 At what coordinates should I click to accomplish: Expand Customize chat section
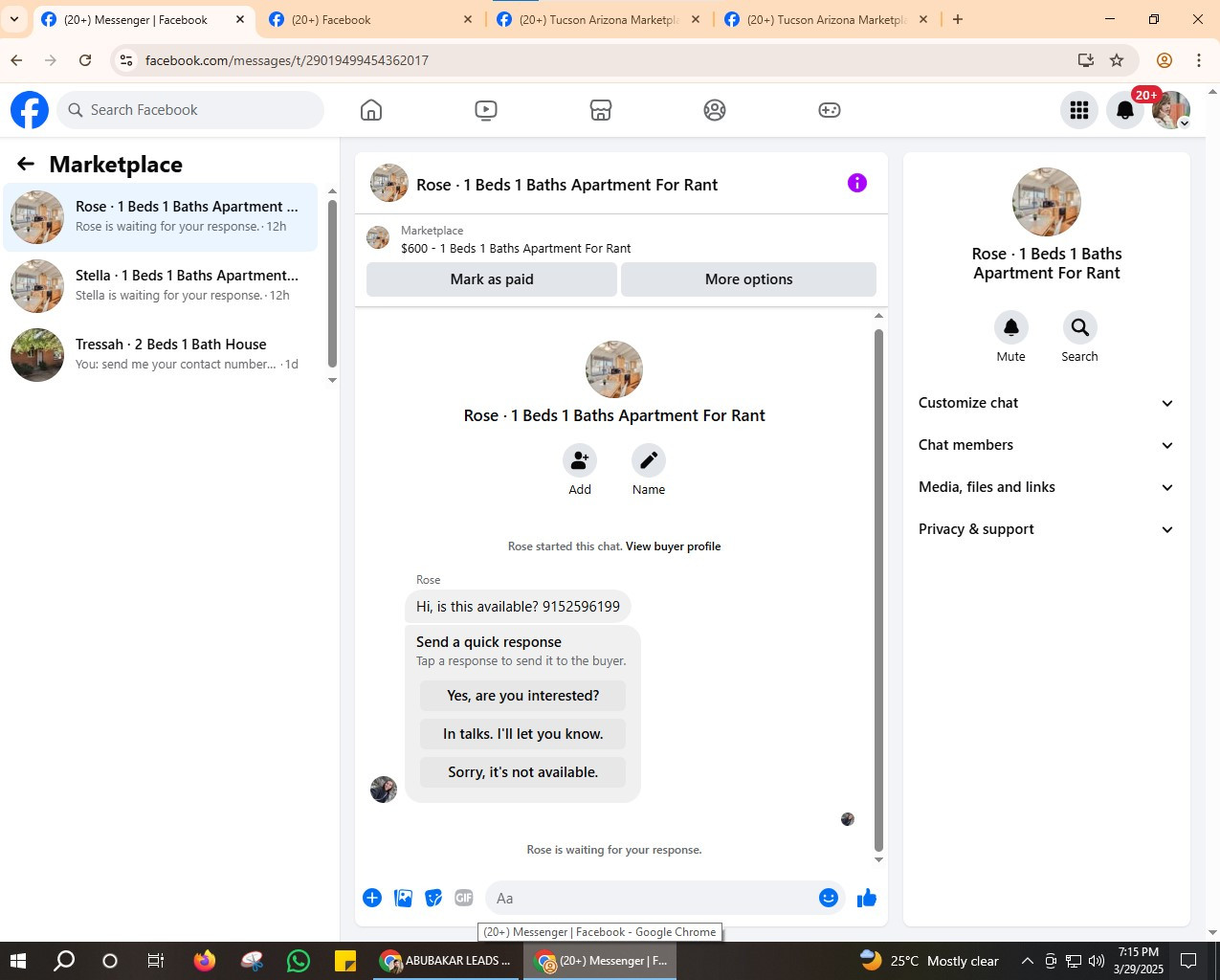tap(1047, 403)
